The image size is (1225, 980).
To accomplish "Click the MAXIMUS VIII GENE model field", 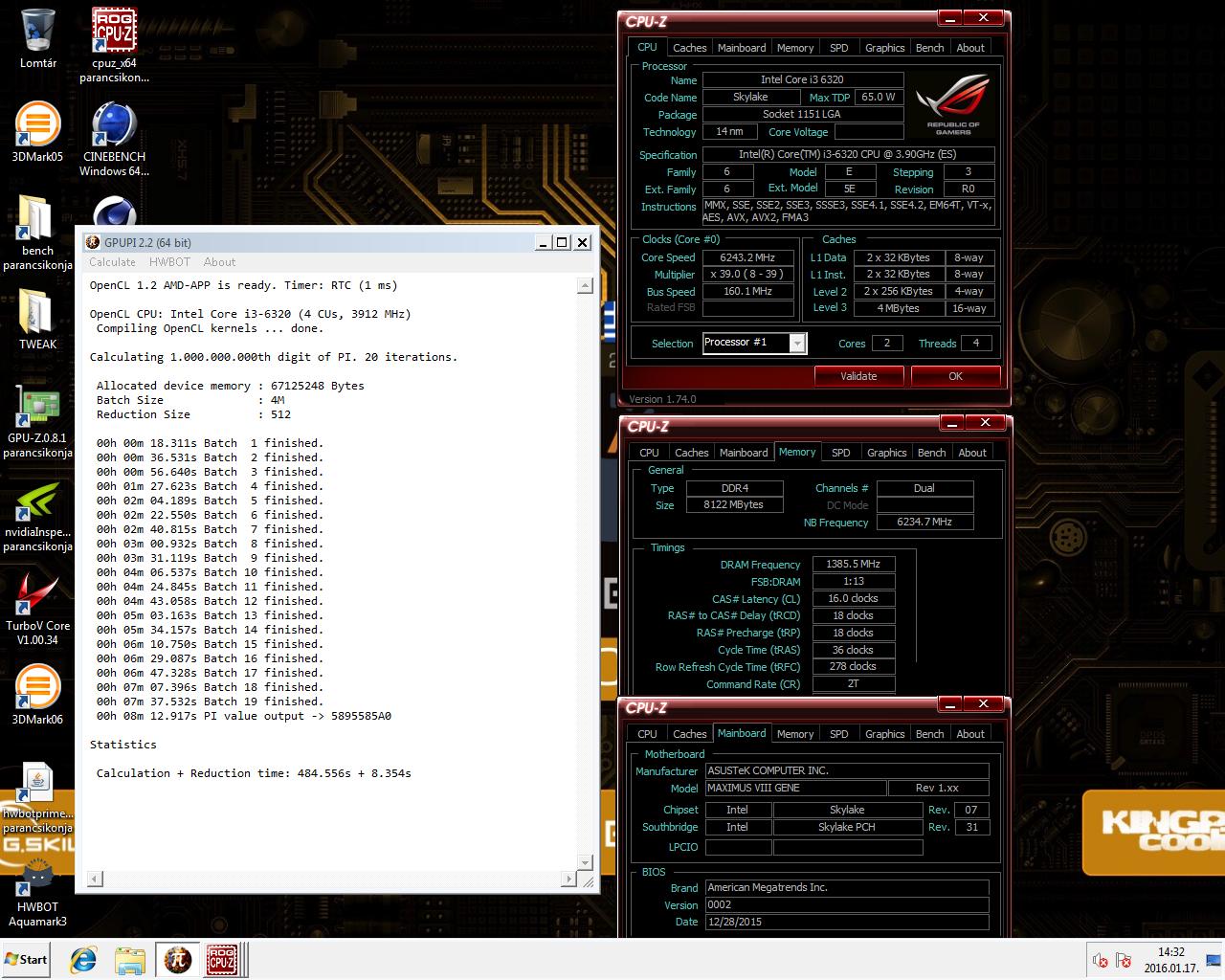I will (x=794, y=789).
